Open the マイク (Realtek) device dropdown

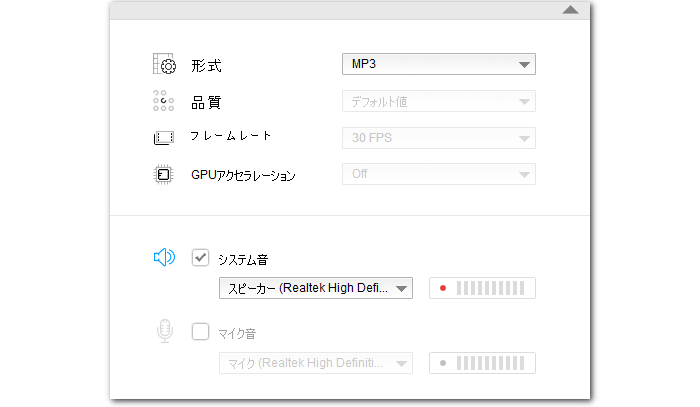pyautogui.click(x=315, y=363)
